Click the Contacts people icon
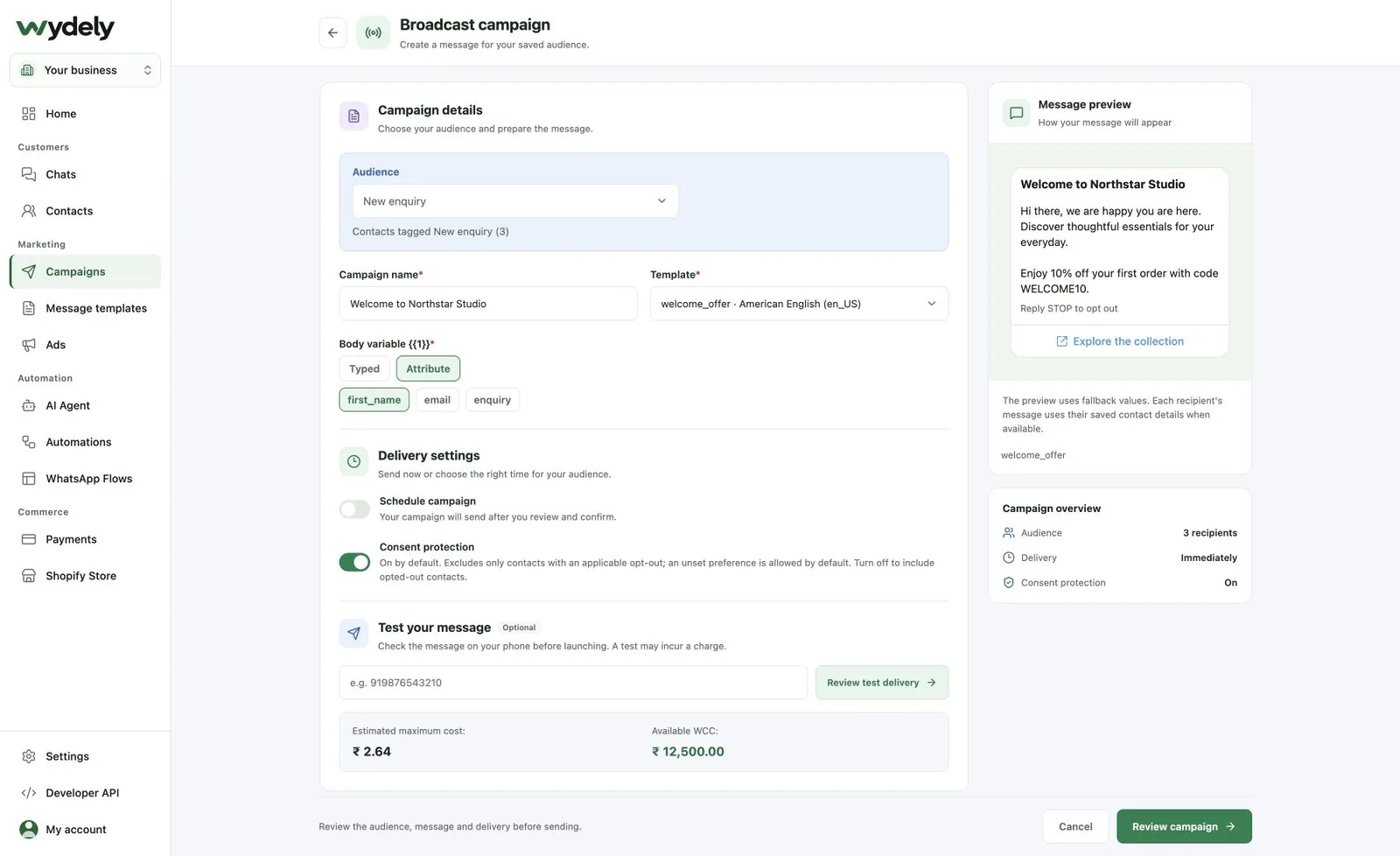The height and width of the screenshot is (856, 1400). coord(29,211)
